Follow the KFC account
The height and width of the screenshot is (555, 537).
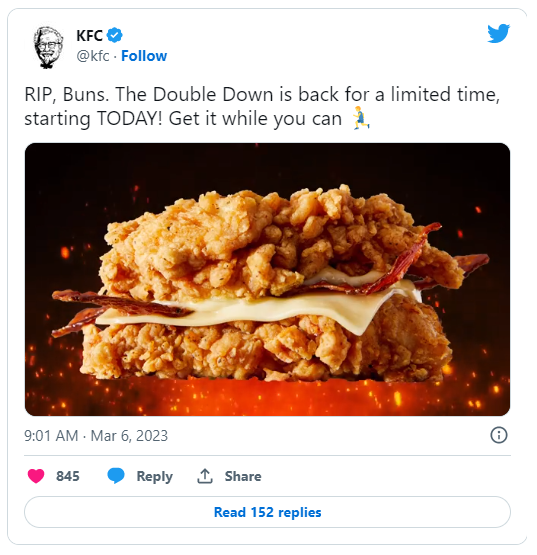point(144,56)
